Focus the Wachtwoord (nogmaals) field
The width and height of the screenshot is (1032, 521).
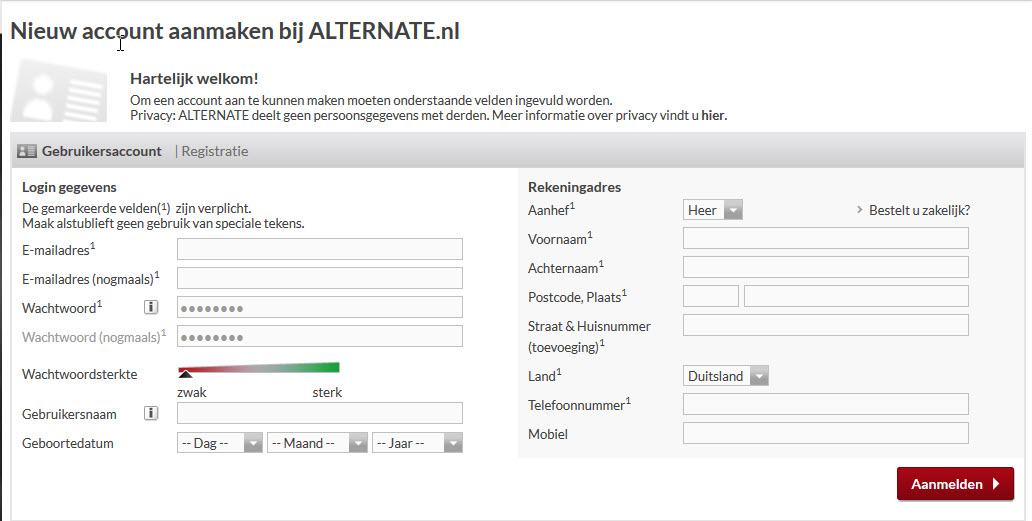(x=320, y=336)
